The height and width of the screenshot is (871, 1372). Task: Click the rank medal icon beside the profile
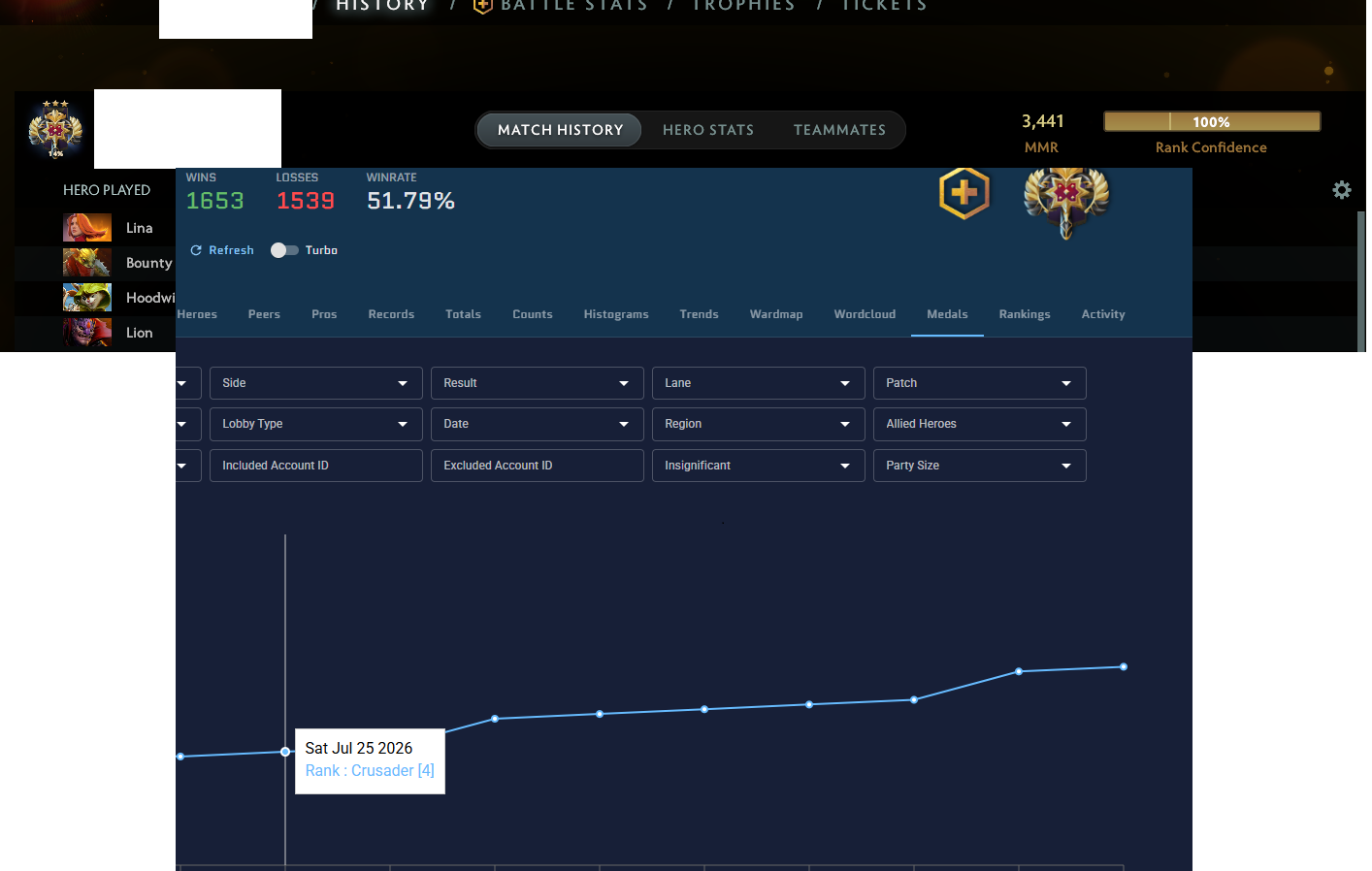pos(55,129)
